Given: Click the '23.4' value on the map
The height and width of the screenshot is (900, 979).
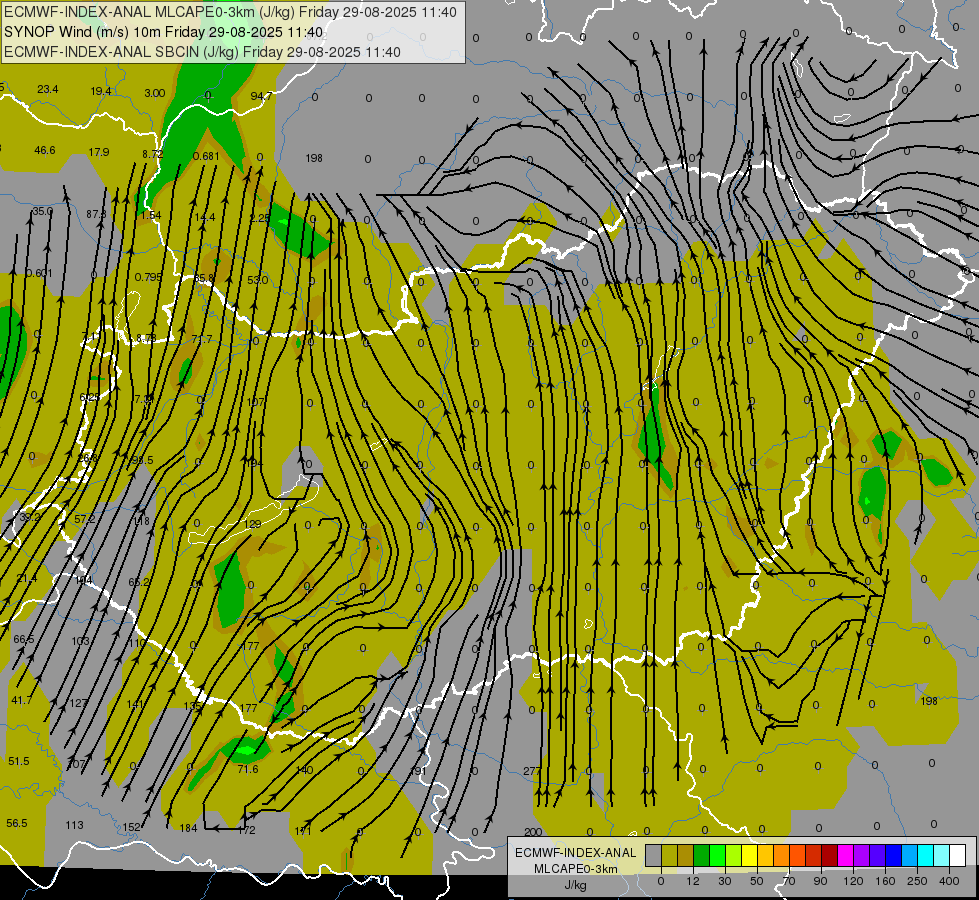Looking at the screenshot, I should coord(47,89).
